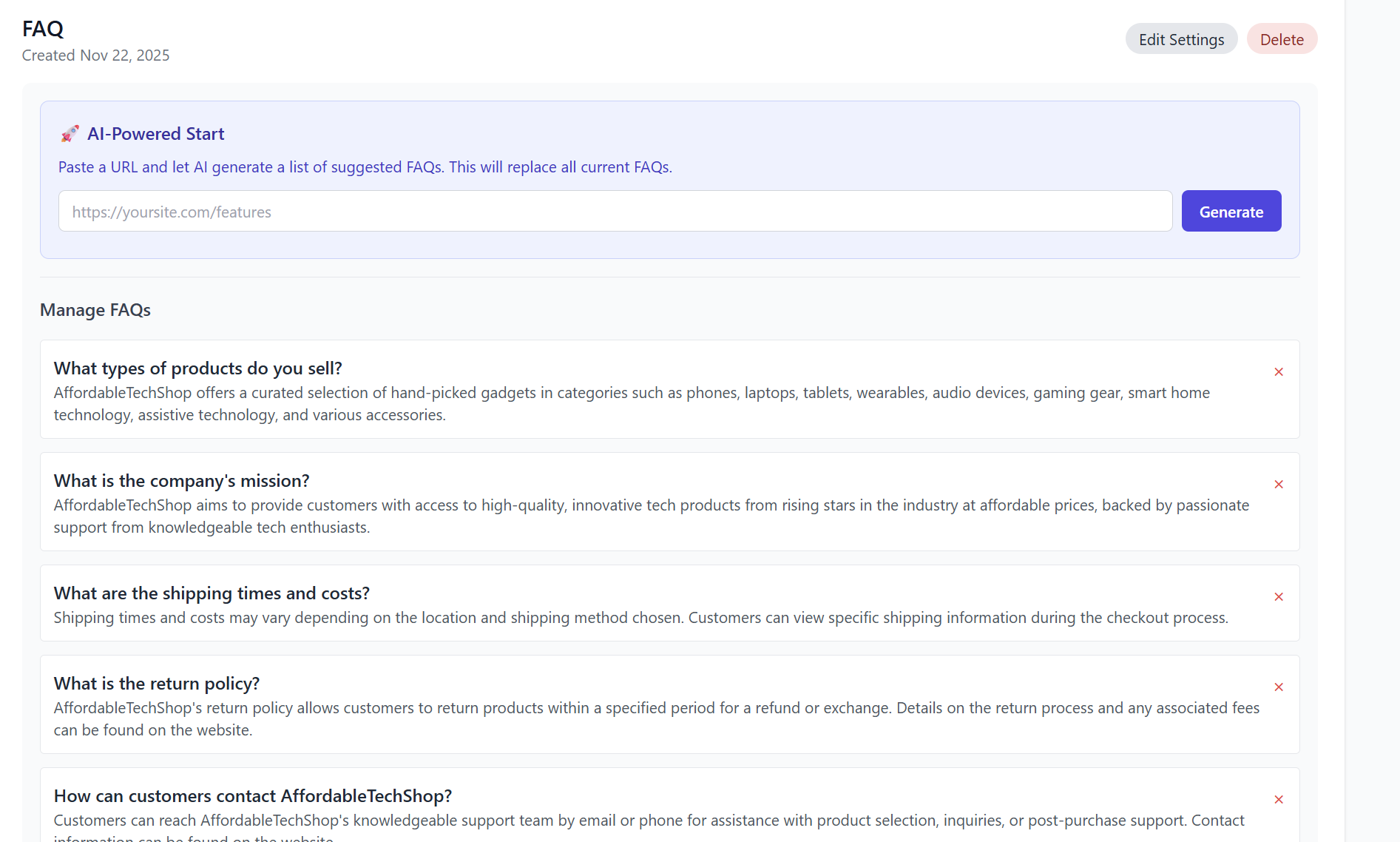Select the products question text to edit
The height and width of the screenshot is (842, 1400).
[197, 368]
